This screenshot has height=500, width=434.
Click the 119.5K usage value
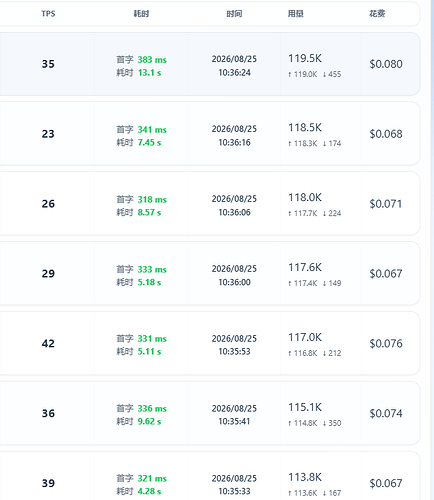tap(305, 58)
